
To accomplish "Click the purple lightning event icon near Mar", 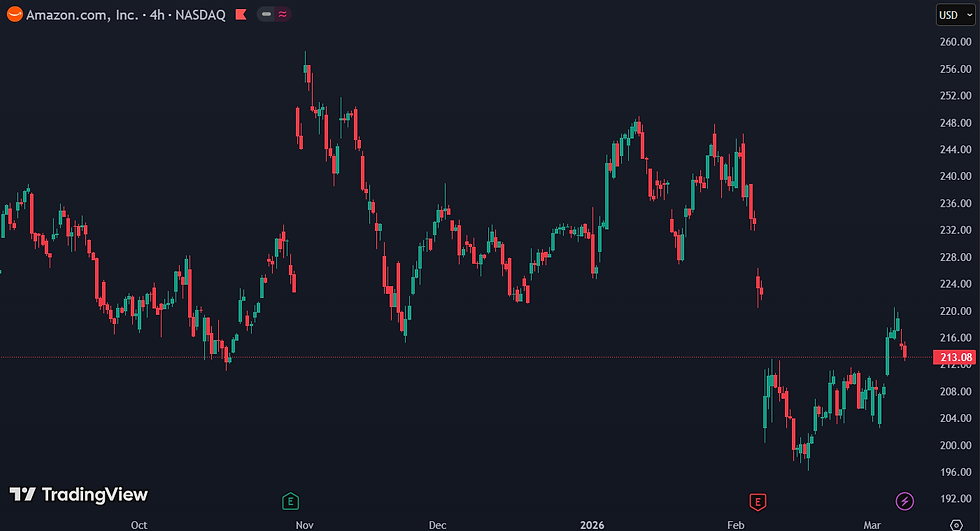I will click(904, 501).
